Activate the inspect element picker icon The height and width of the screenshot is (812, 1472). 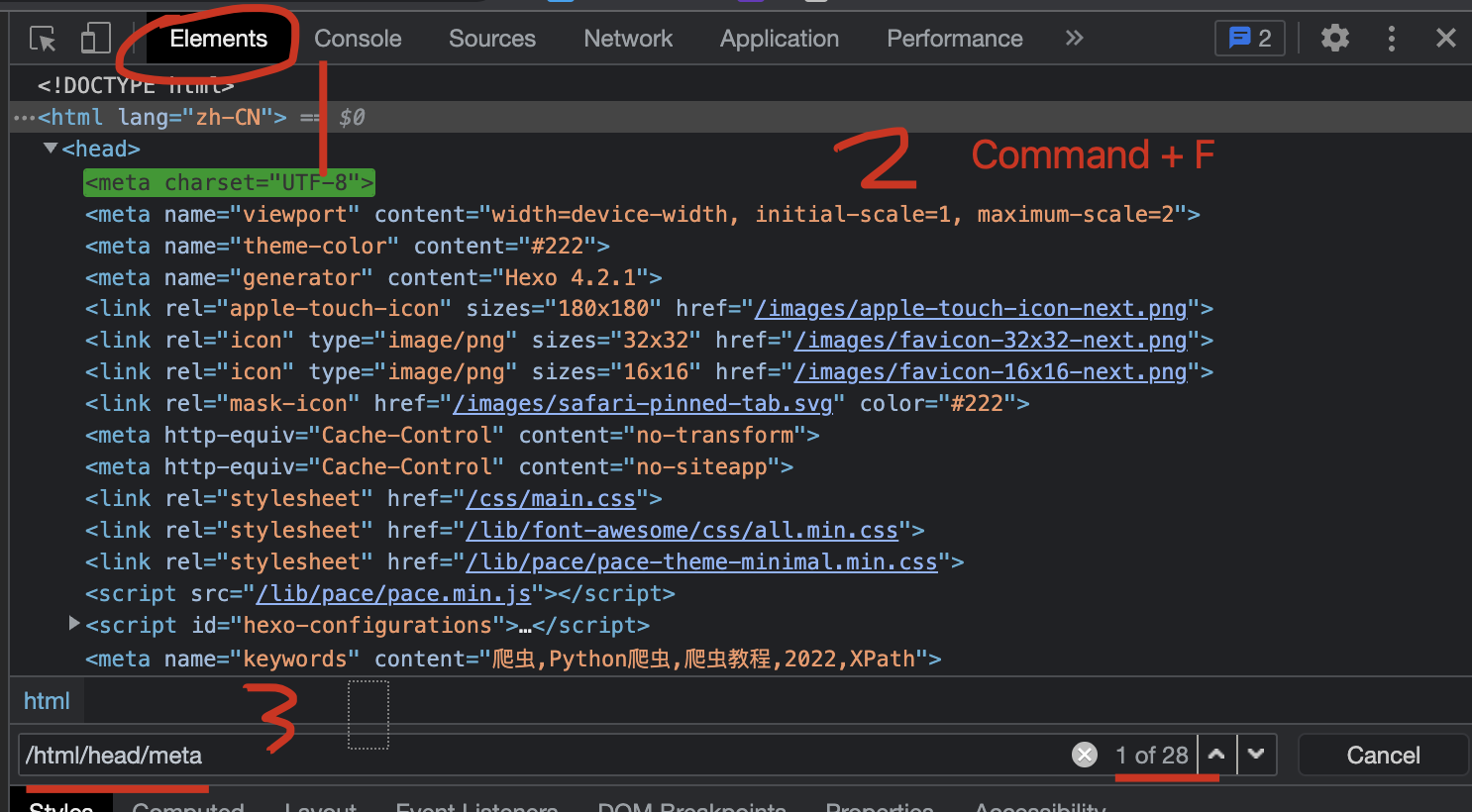(43, 39)
